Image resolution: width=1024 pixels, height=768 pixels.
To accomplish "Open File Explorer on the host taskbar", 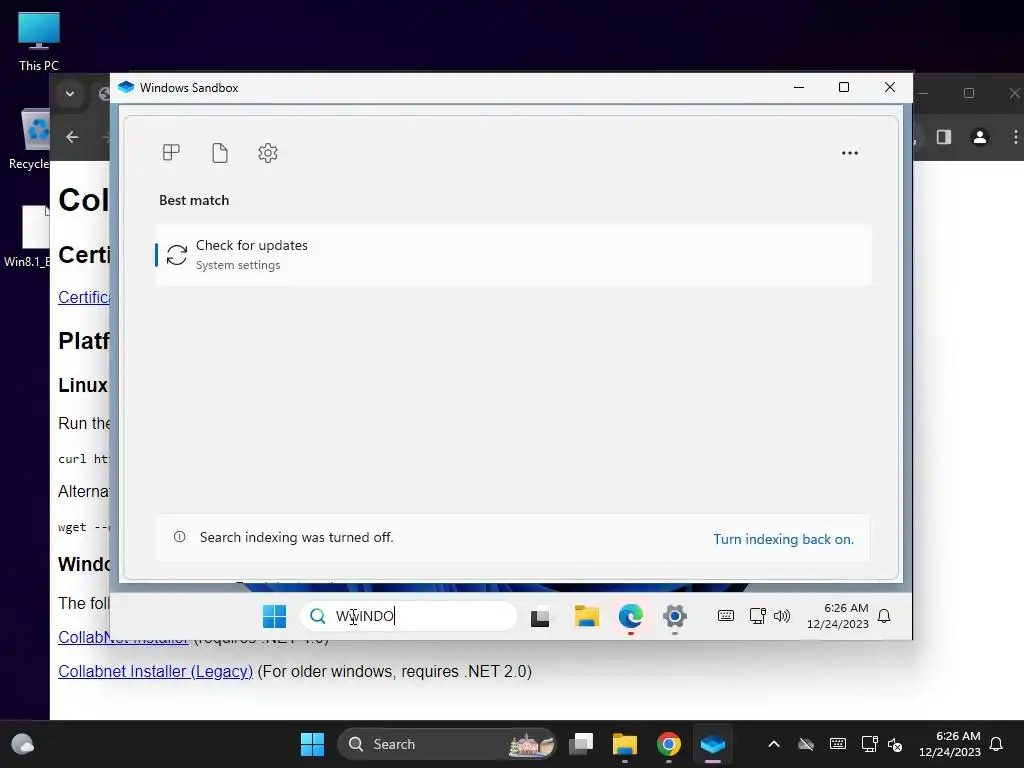I will point(625,744).
